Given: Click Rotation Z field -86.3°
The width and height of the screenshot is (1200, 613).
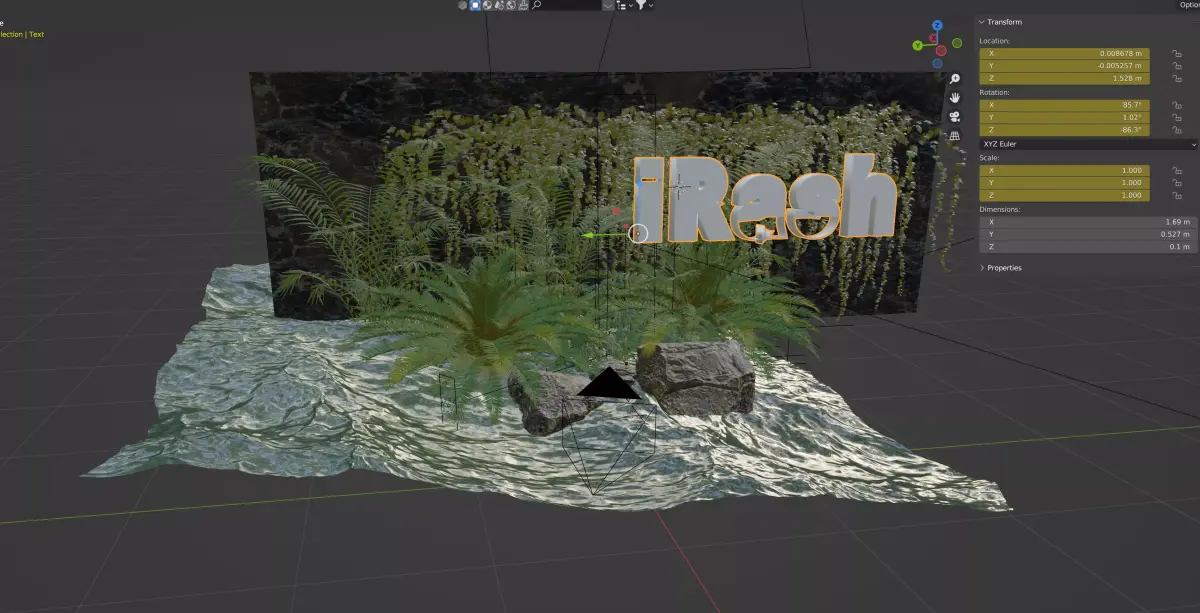Looking at the screenshot, I should coord(1065,130).
